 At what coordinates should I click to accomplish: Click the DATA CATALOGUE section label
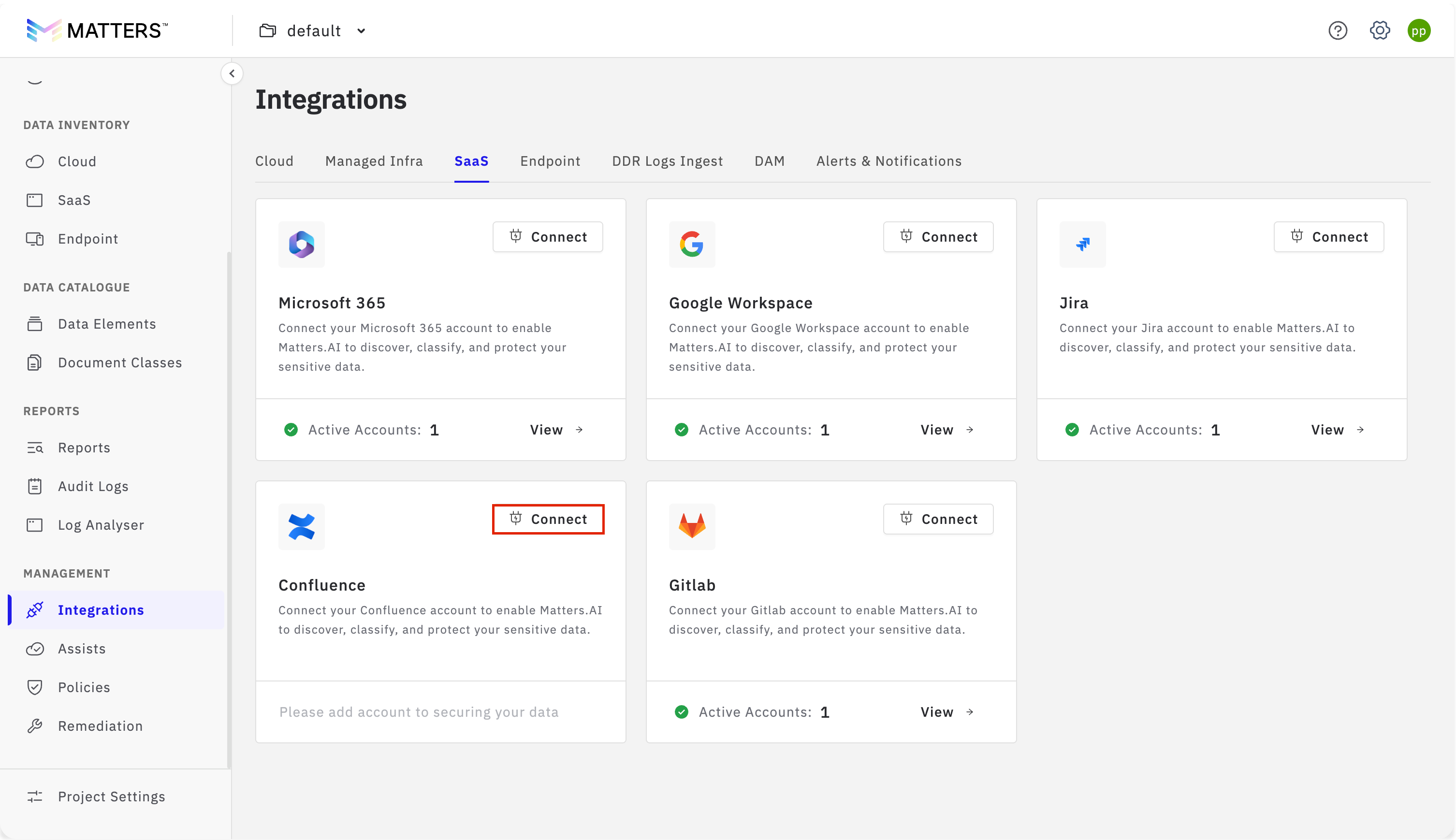[x=77, y=287]
